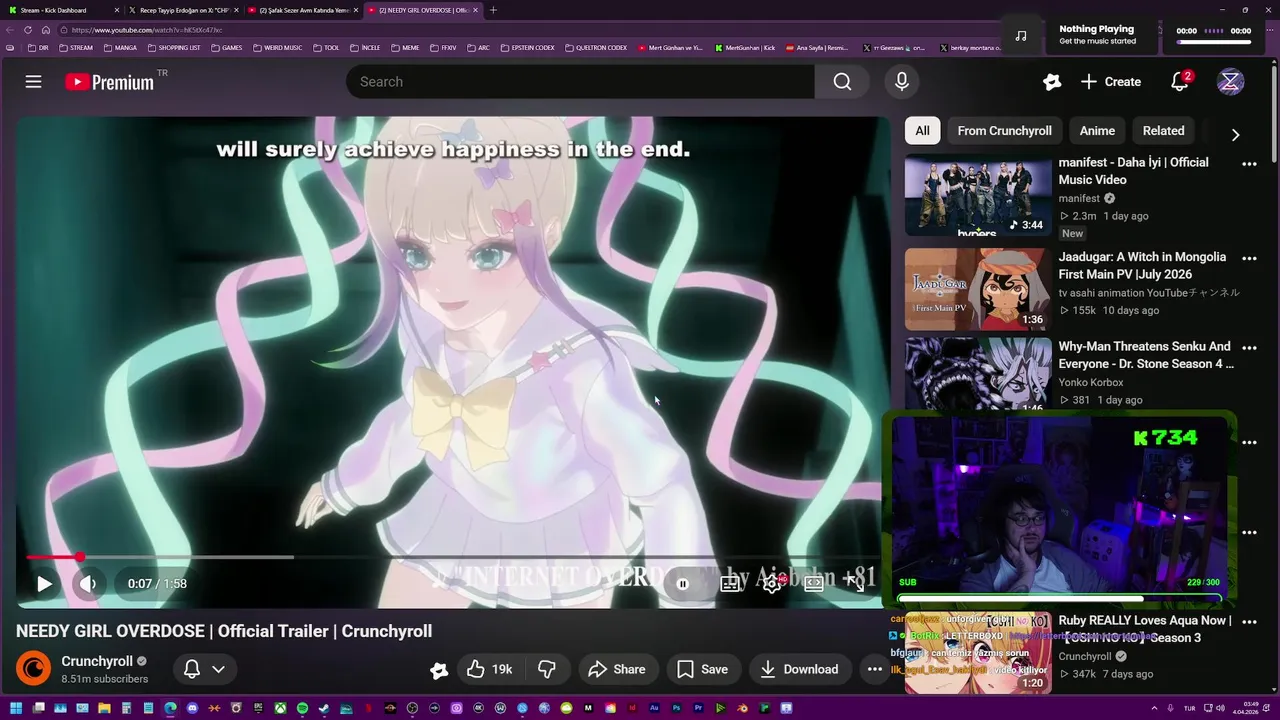The height and width of the screenshot is (720, 1280).
Task: Click the sparkle Ask icon beside like
Action: [438, 670]
